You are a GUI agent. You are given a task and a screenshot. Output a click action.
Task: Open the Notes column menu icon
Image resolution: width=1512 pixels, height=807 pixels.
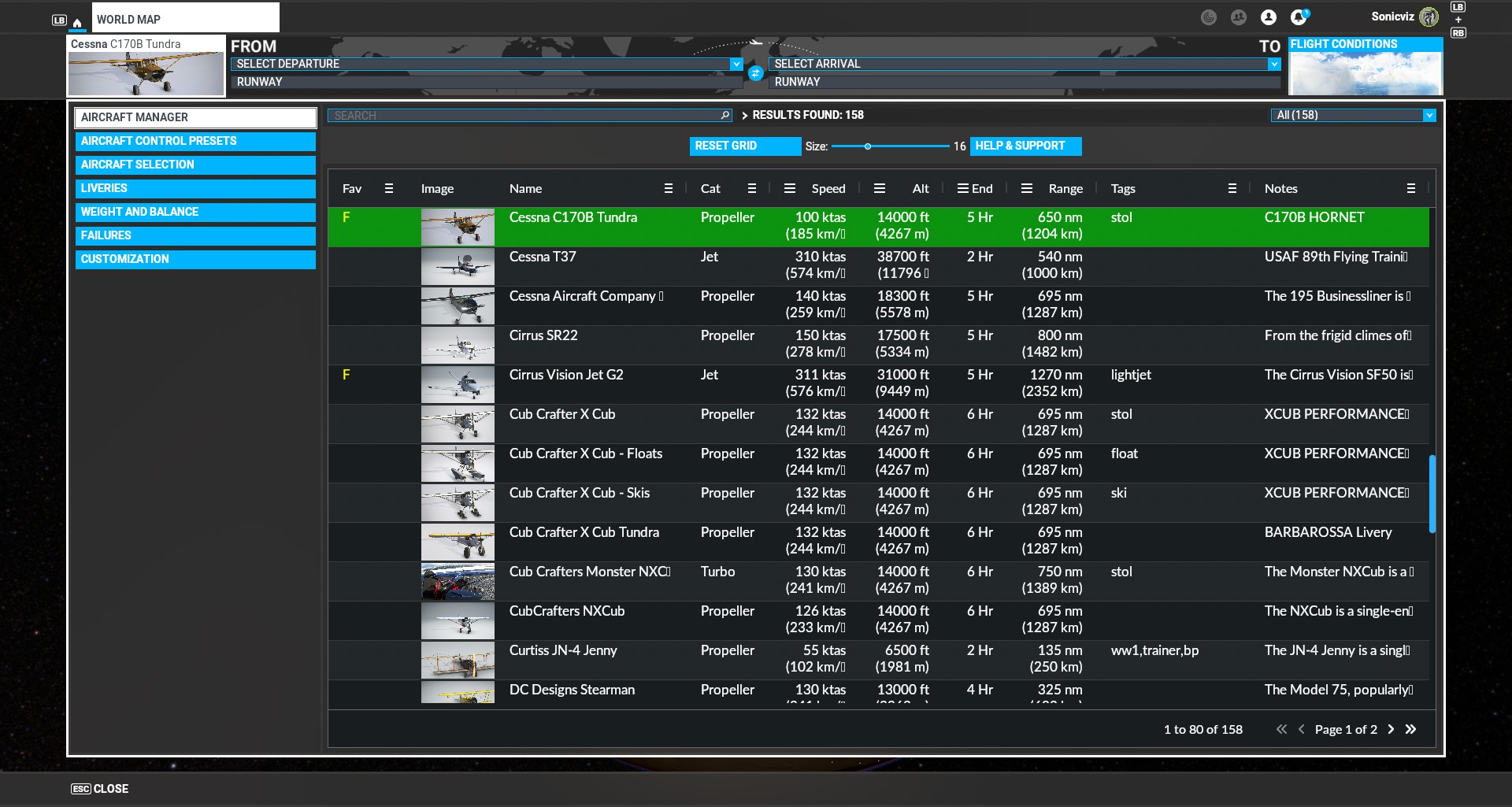tap(1410, 188)
